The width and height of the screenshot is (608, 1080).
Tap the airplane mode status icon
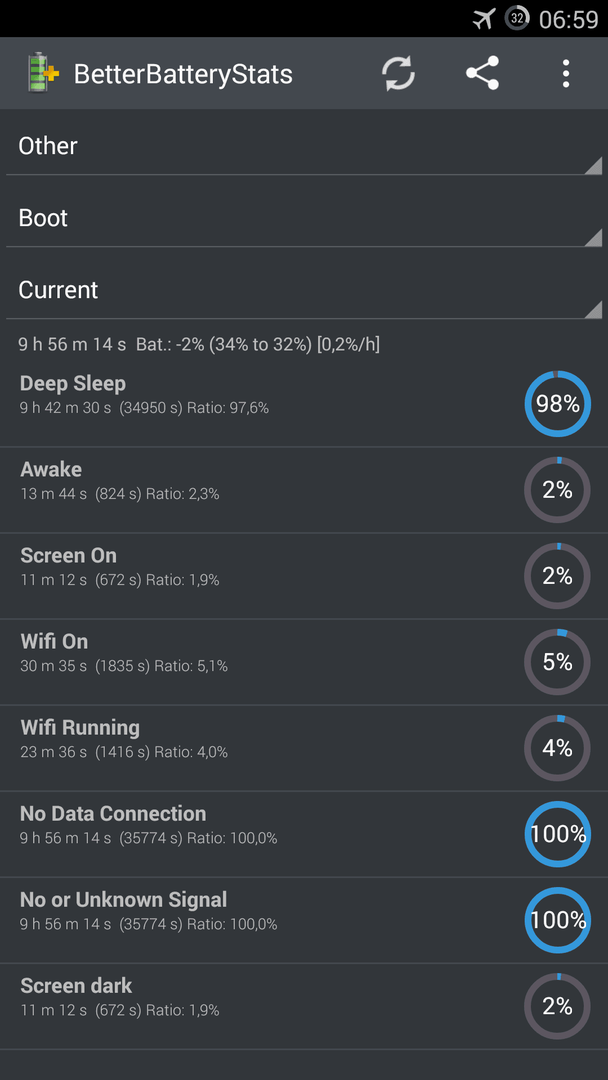pos(484,19)
